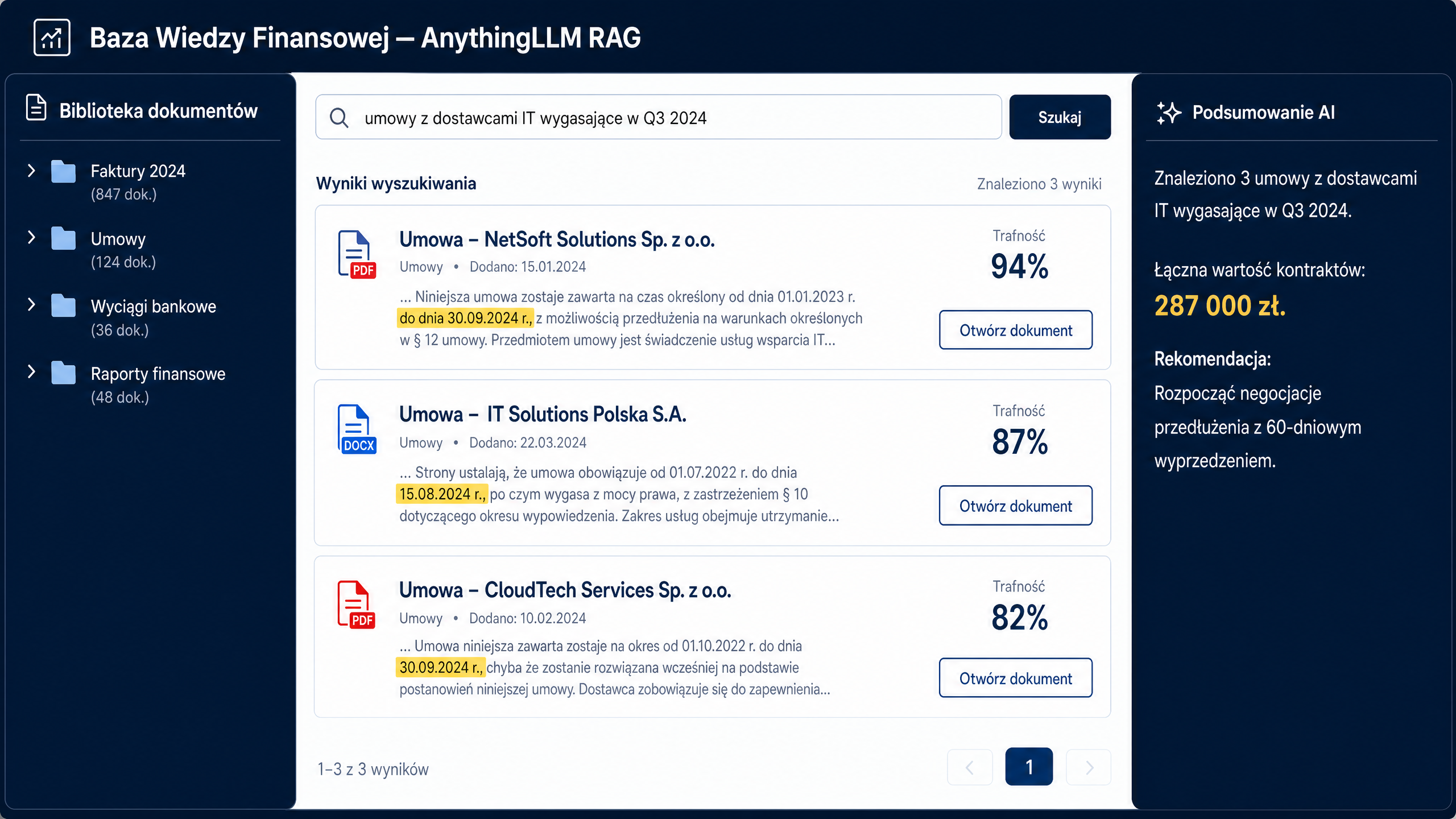
Task: Click the sparkle icon beside Podsumowanie AI
Action: [x=1168, y=113]
